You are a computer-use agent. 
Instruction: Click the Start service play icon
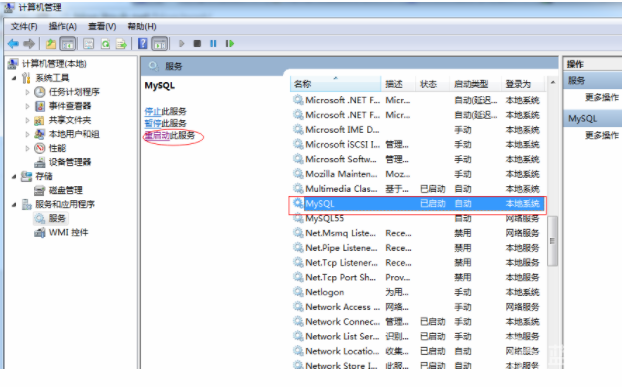click(x=181, y=44)
